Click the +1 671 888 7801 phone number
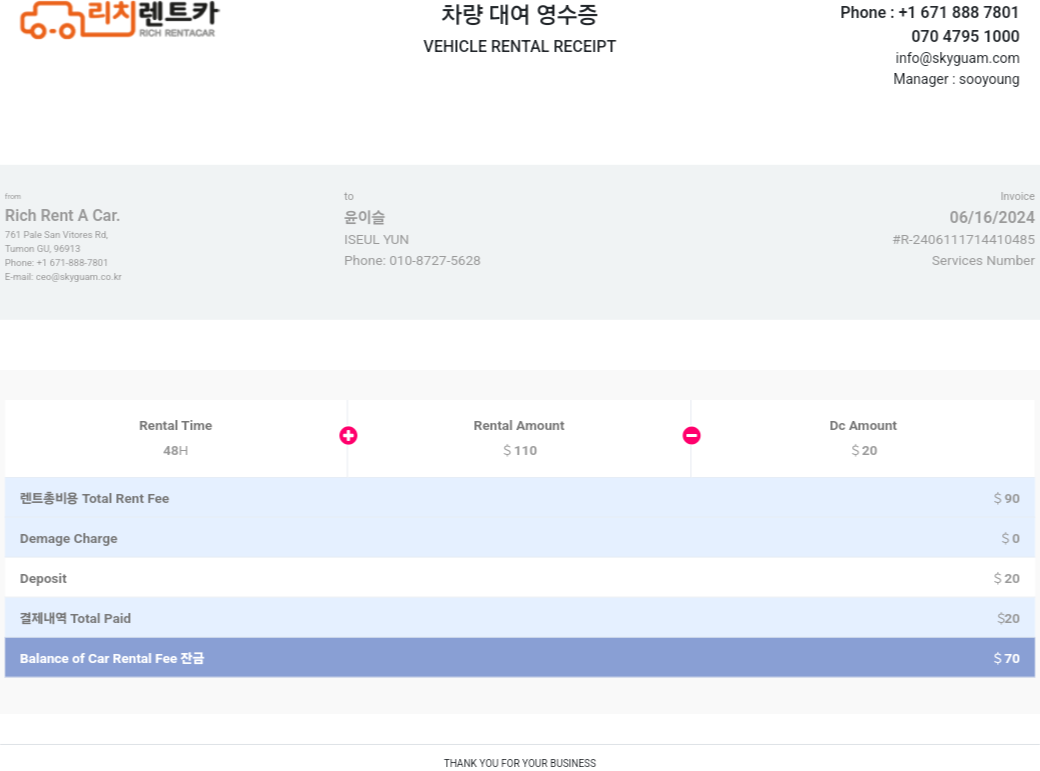 pos(958,13)
